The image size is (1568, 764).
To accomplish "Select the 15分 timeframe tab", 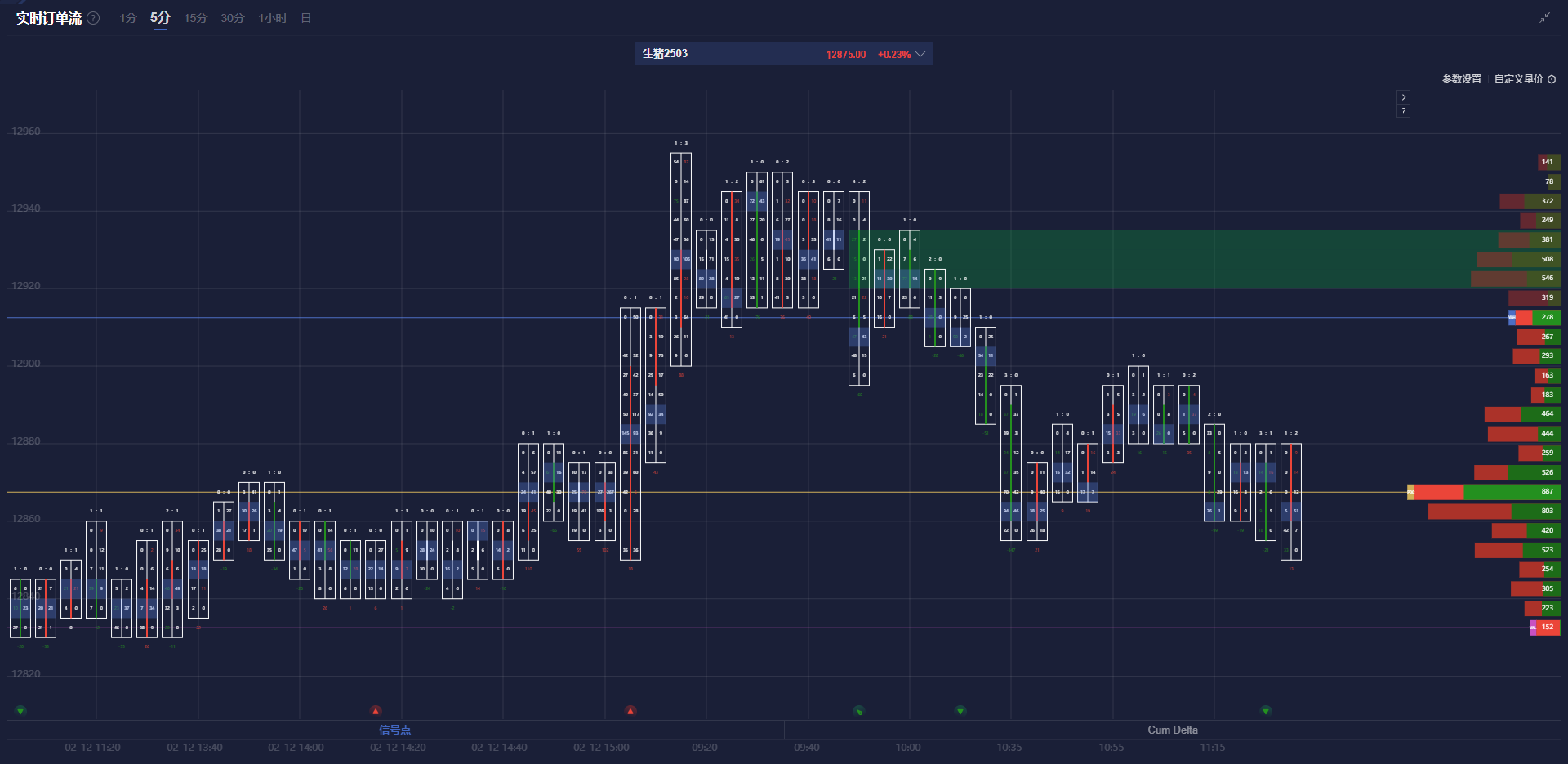I will point(195,18).
